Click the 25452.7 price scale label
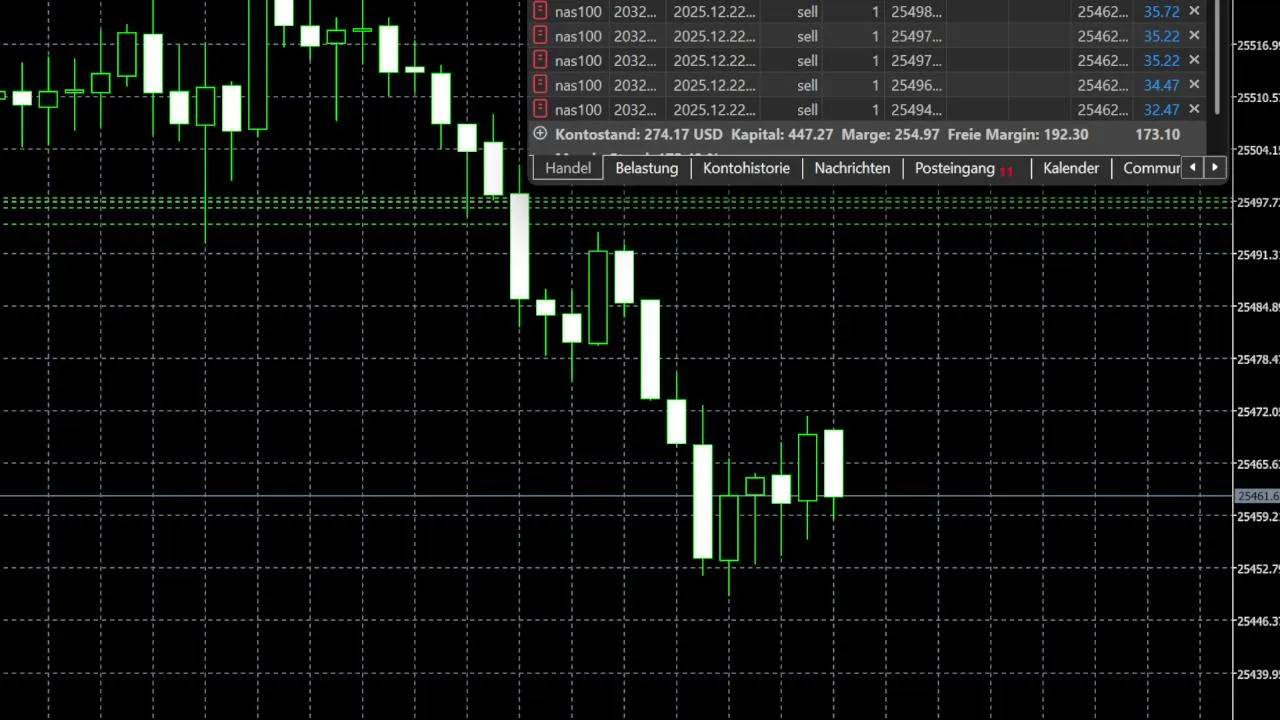Image resolution: width=1280 pixels, height=720 pixels. coord(1258,569)
